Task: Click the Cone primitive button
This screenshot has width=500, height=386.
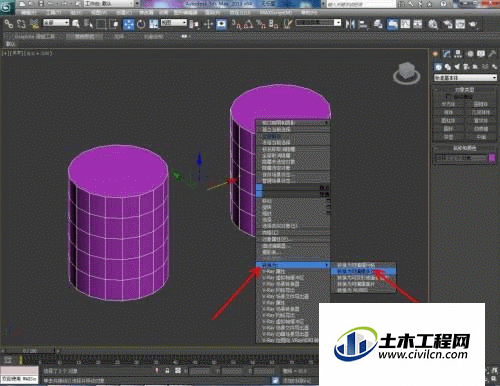Action: pyautogui.click(x=481, y=104)
